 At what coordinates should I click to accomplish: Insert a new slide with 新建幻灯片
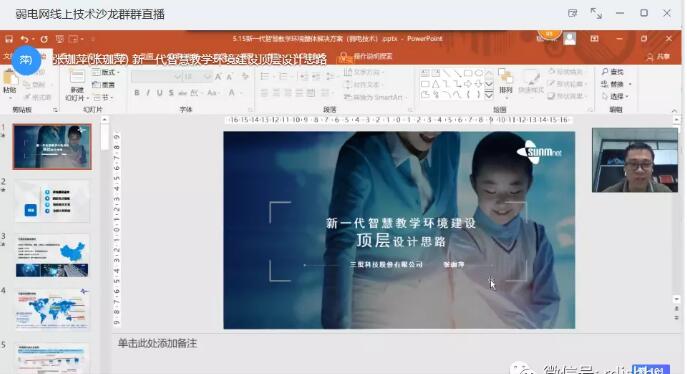pyautogui.click(x=77, y=86)
